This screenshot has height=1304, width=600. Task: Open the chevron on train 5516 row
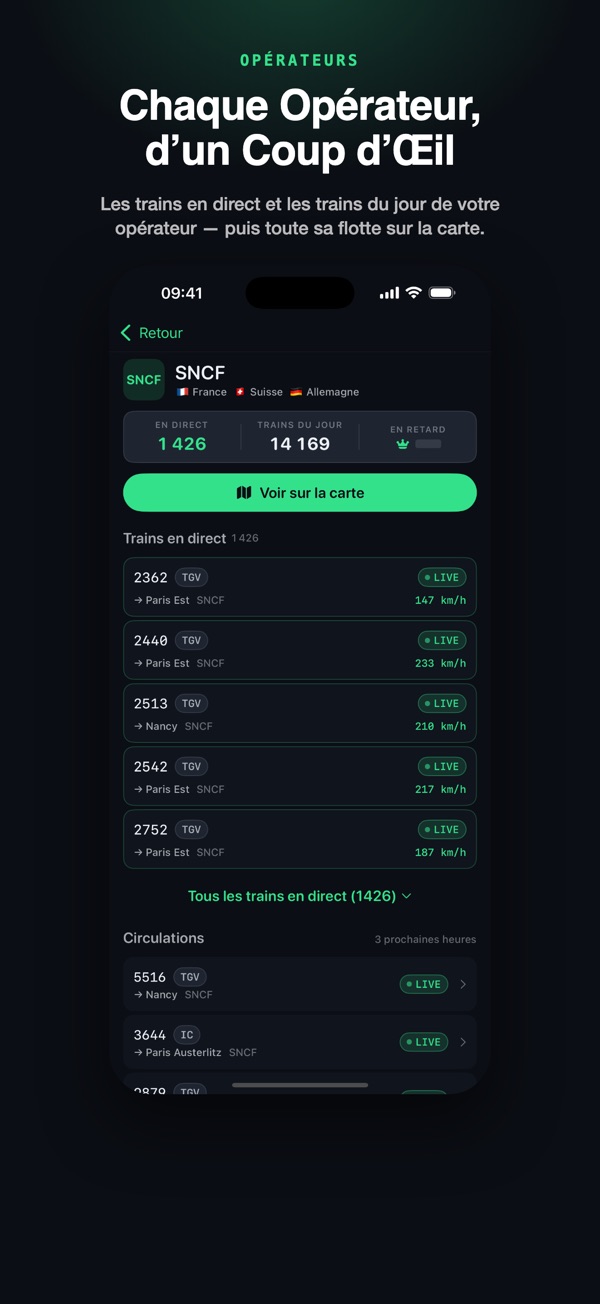pyautogui.click(x=463, y=984)
